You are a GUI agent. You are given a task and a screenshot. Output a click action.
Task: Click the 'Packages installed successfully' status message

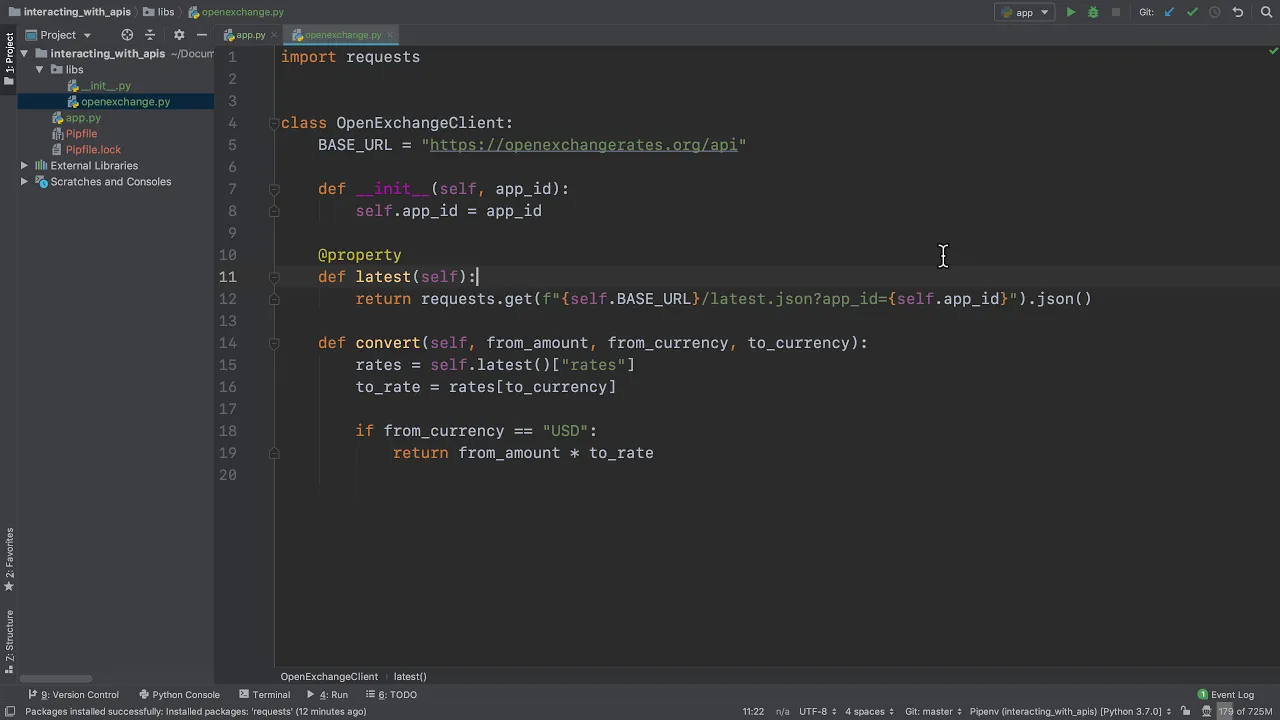pos(195,711)
